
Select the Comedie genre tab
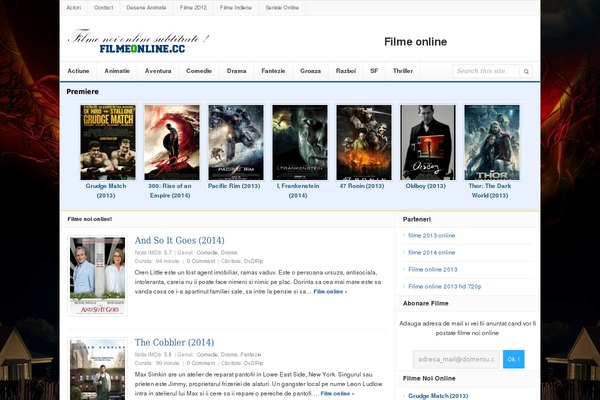click(x=199, y=71)
